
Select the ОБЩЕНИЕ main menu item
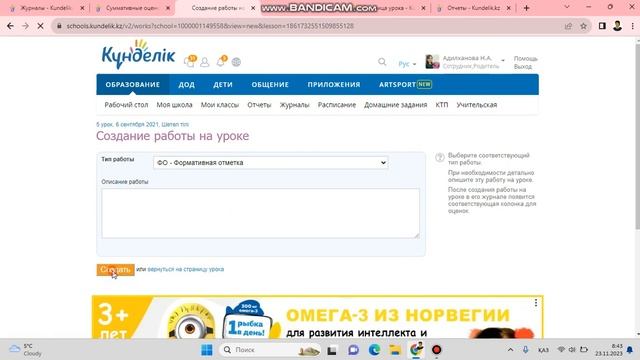tap(270, 84)
